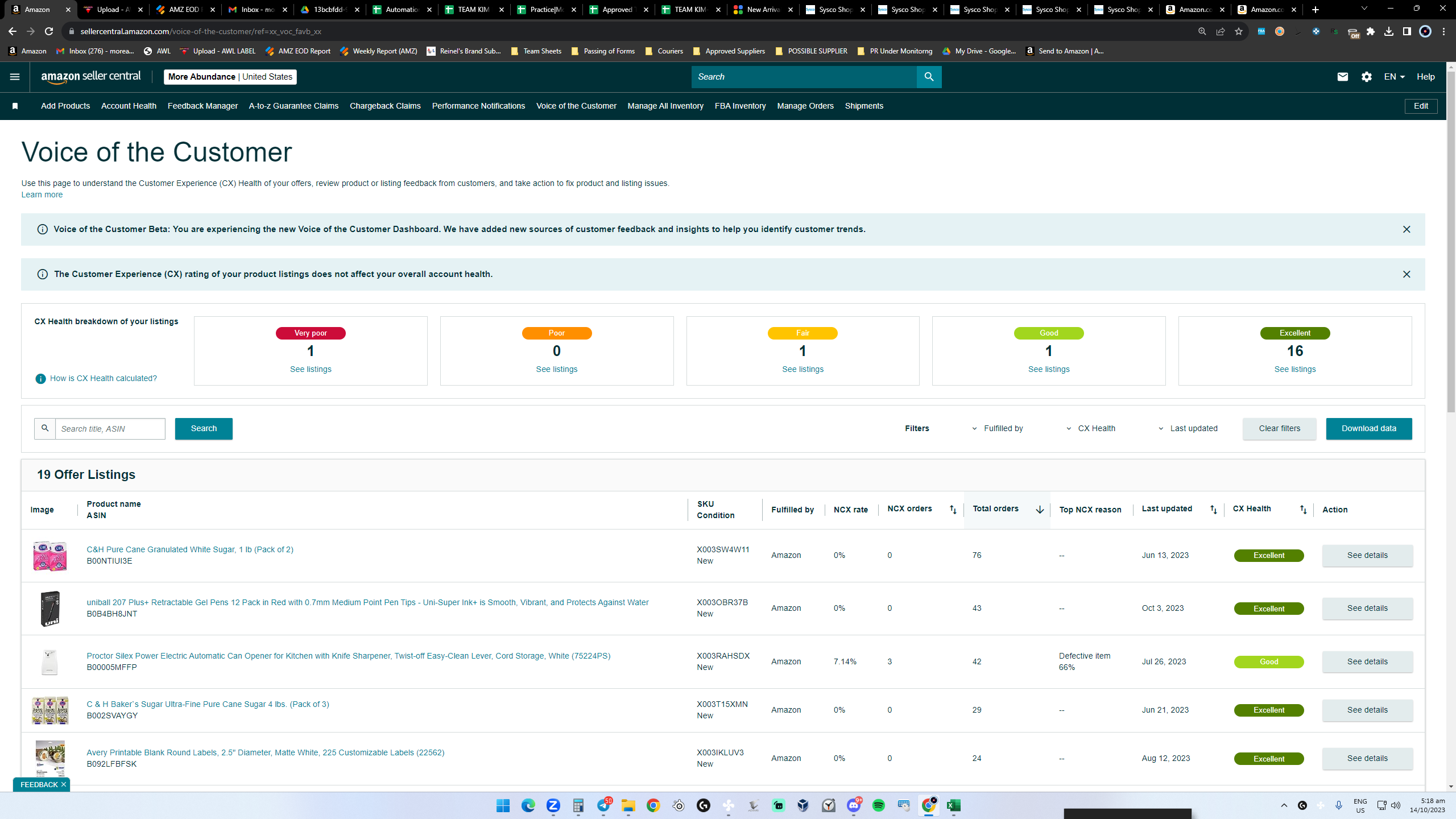The image size is (1456, 819).
Task: See listings under Excellent CX Health
Action: pos(1295,370)
